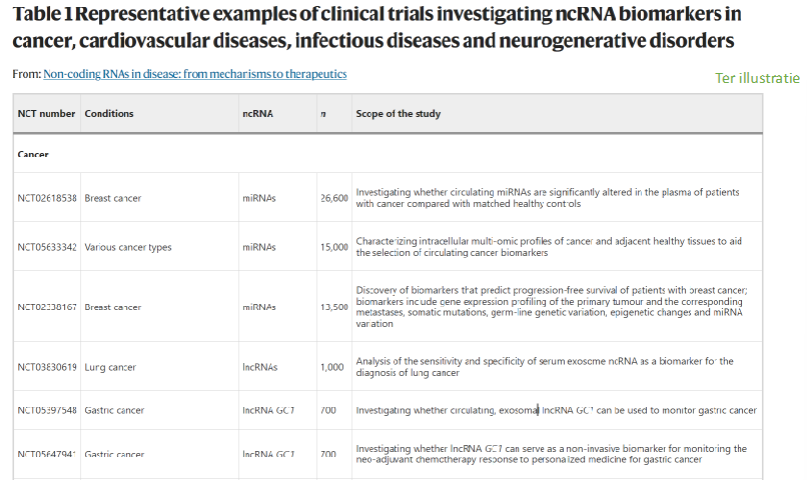Click the lncRNAs cell for Lung cancer
Screen dimensions: 807x480
coord(259,368)
